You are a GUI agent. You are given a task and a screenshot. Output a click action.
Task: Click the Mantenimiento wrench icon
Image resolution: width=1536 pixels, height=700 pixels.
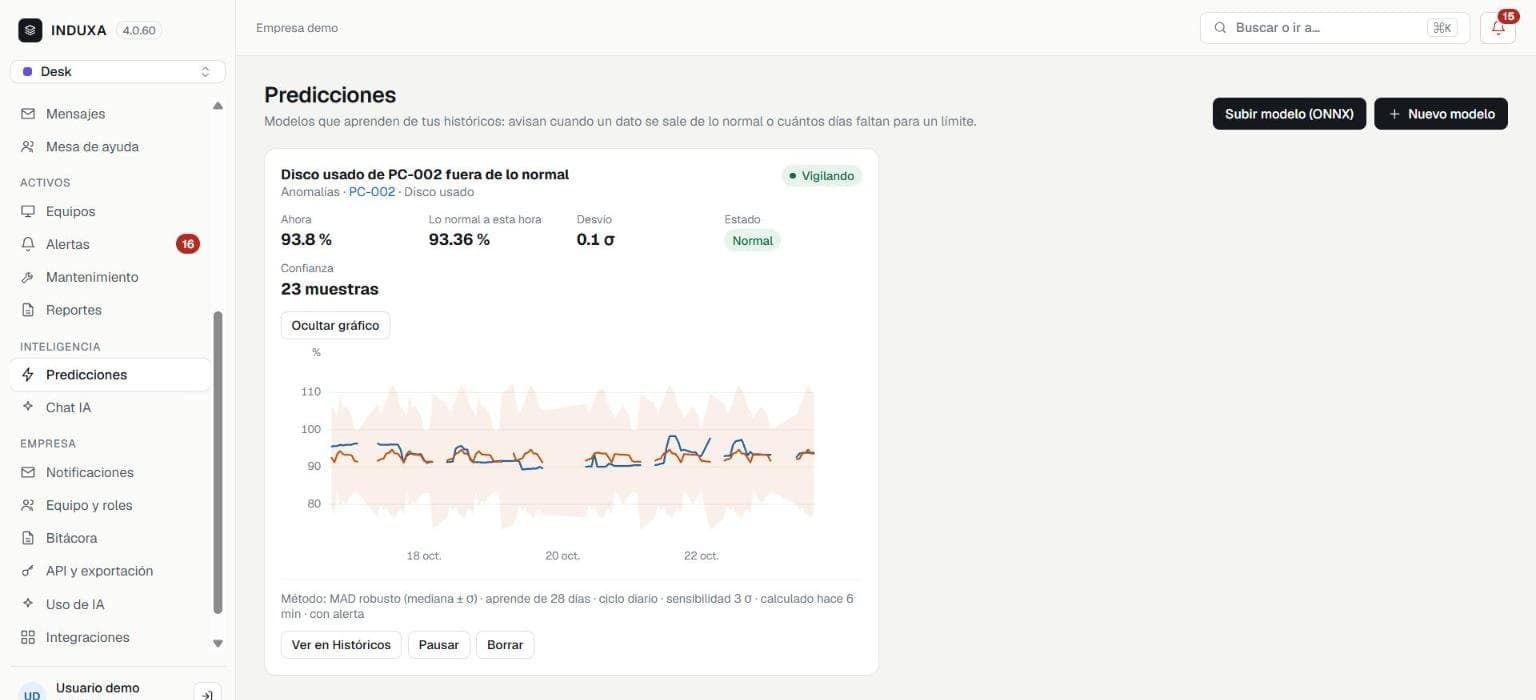coord(28,277)
